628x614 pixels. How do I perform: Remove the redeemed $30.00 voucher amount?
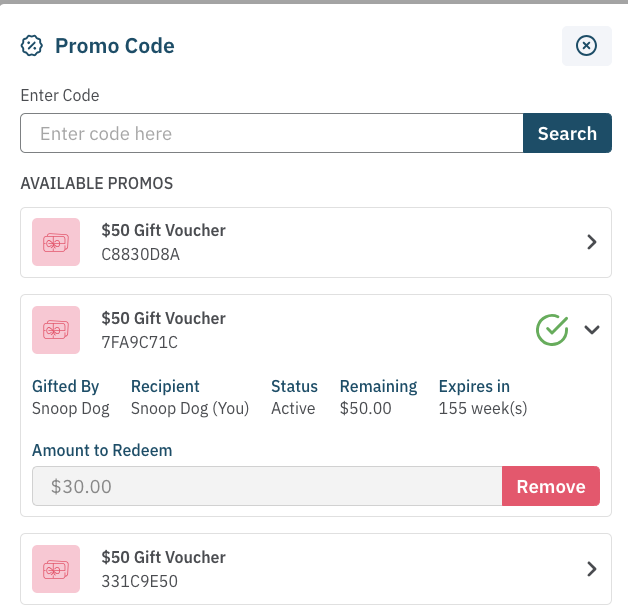550,487
